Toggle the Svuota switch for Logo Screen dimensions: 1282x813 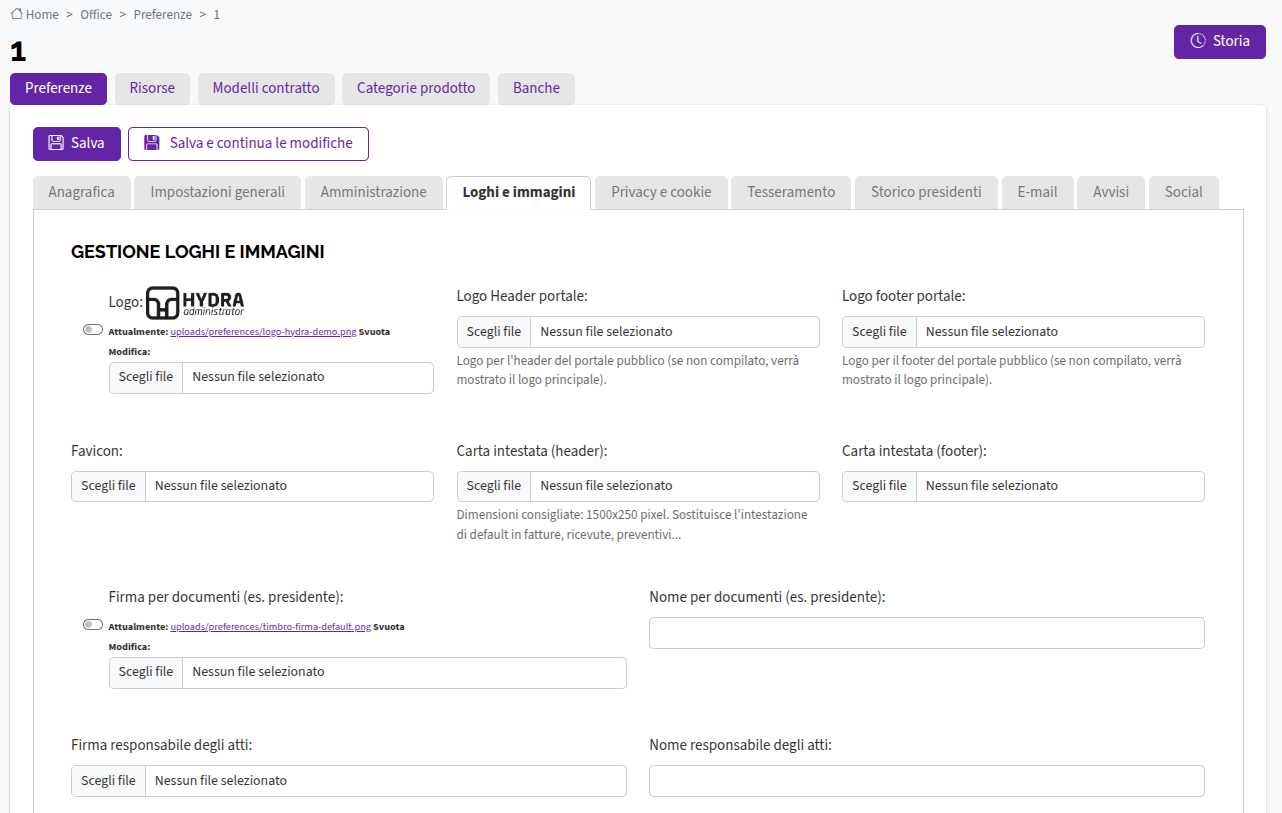click(93, 329)
